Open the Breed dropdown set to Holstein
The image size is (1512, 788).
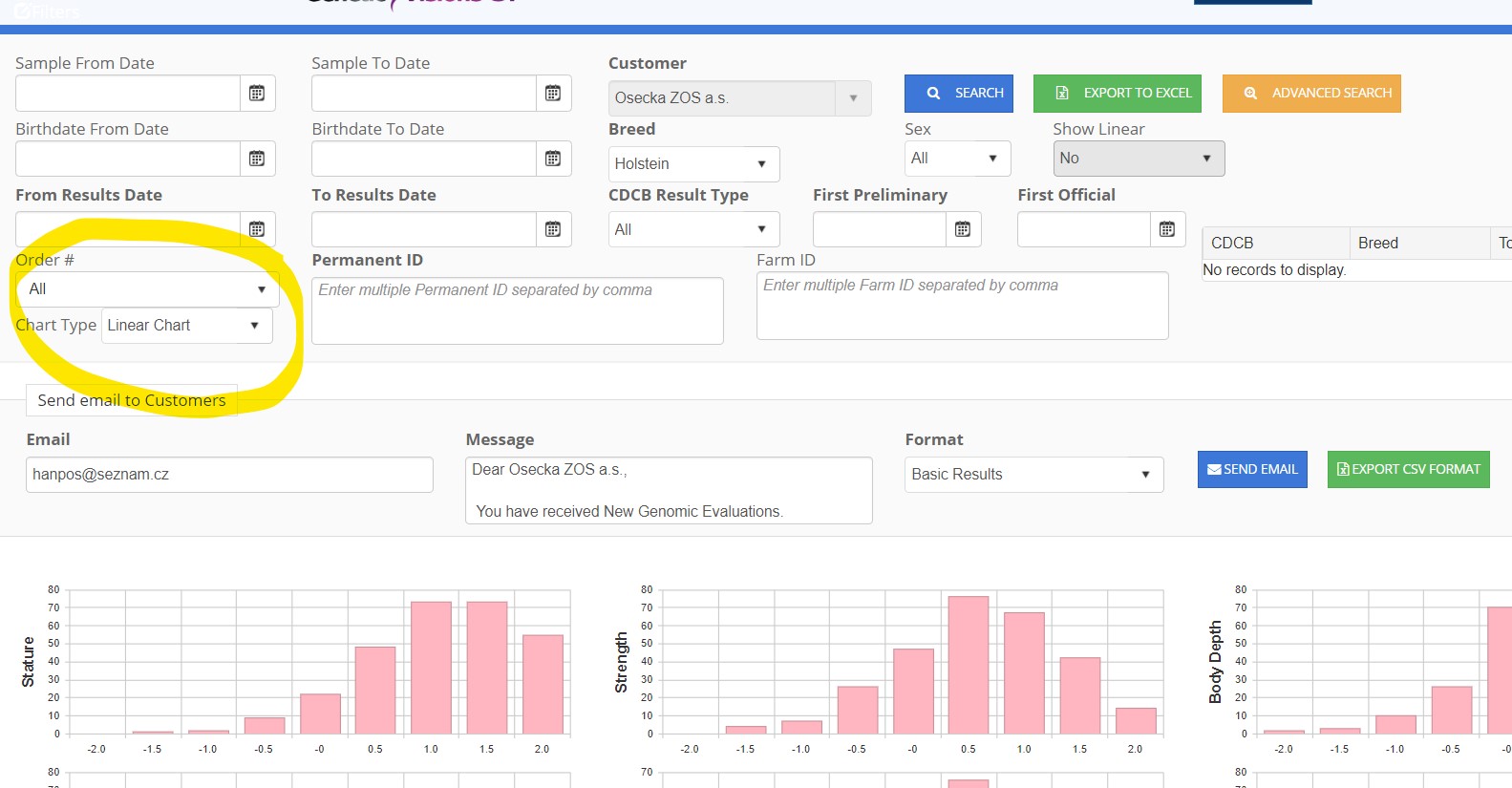click(693, 164)
